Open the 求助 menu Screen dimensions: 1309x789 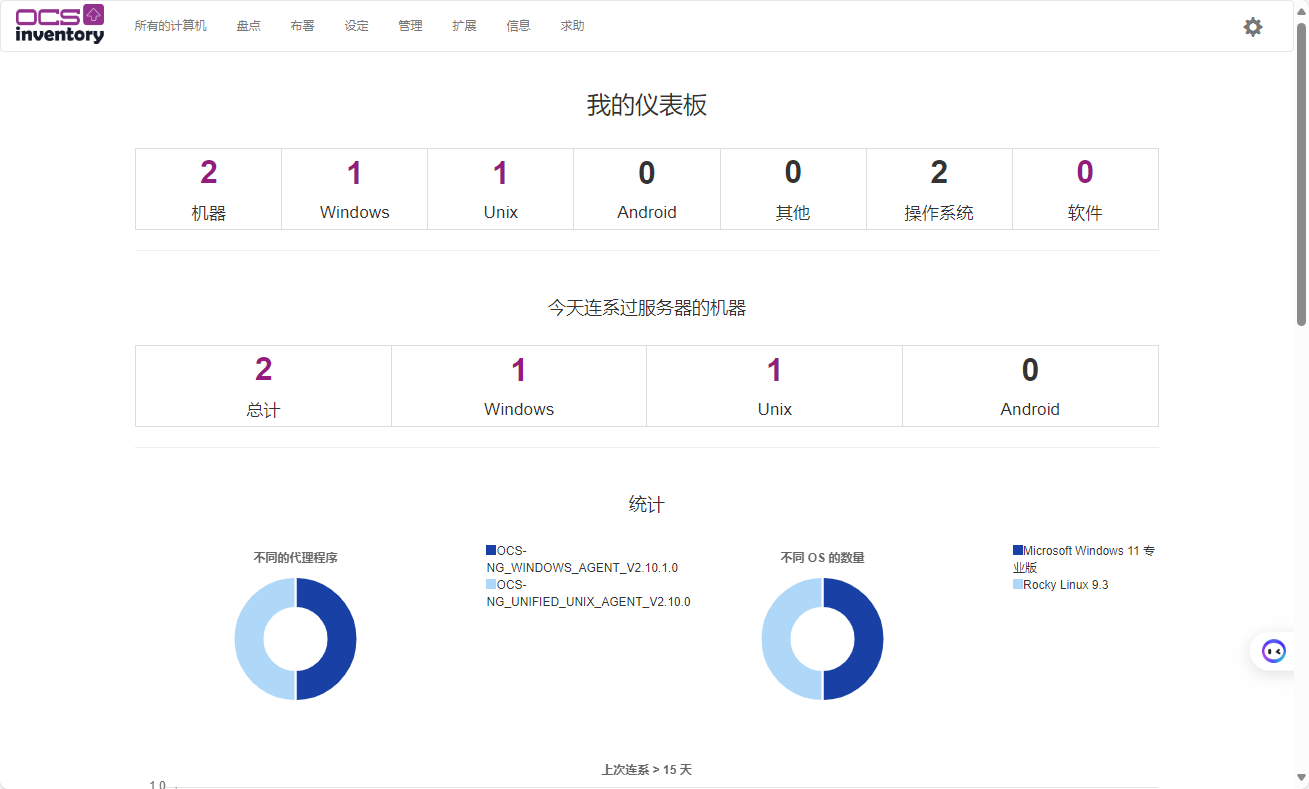(573, 26)
